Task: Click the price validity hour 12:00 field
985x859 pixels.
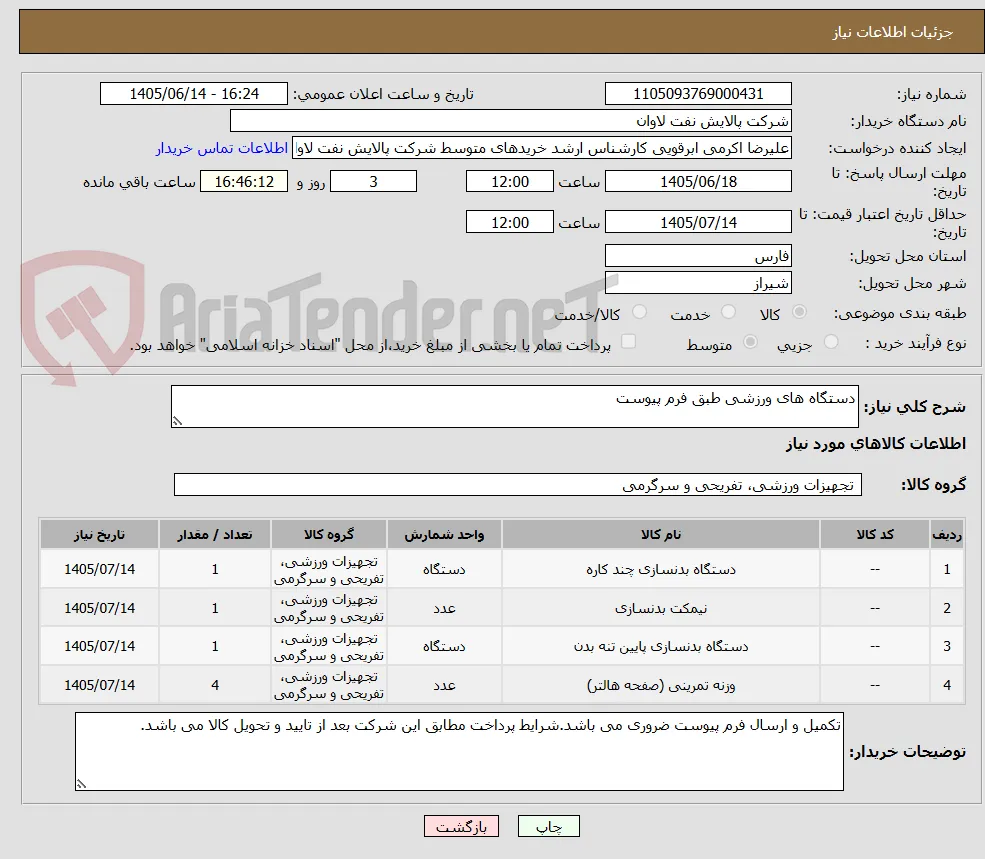Action: pos(509,222)
